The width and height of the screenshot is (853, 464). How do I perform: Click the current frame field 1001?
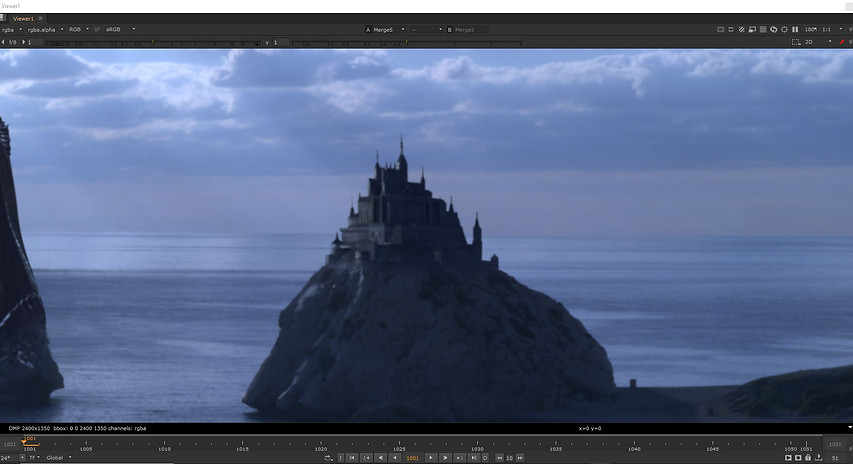413,458
